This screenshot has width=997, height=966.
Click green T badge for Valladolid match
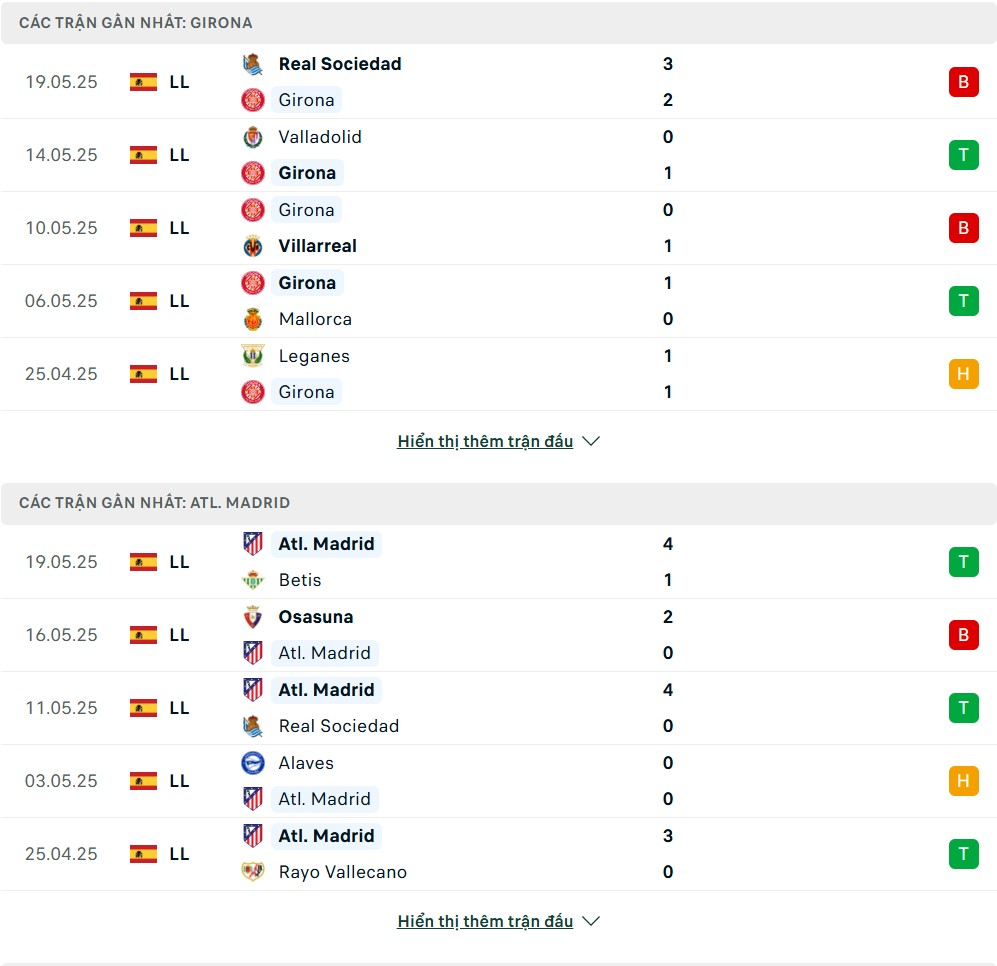[x=963, y=155]
